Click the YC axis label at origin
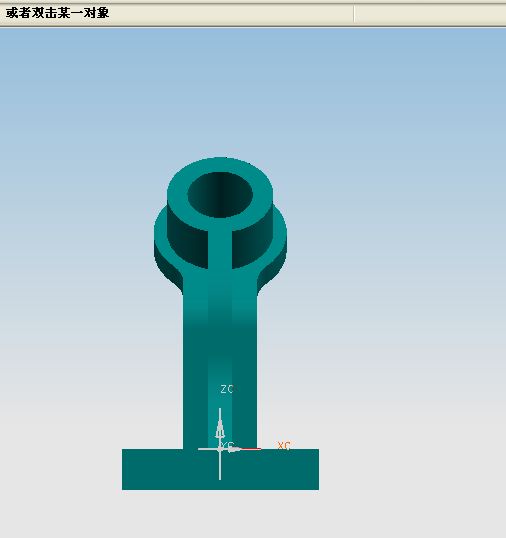 point(227,445)
